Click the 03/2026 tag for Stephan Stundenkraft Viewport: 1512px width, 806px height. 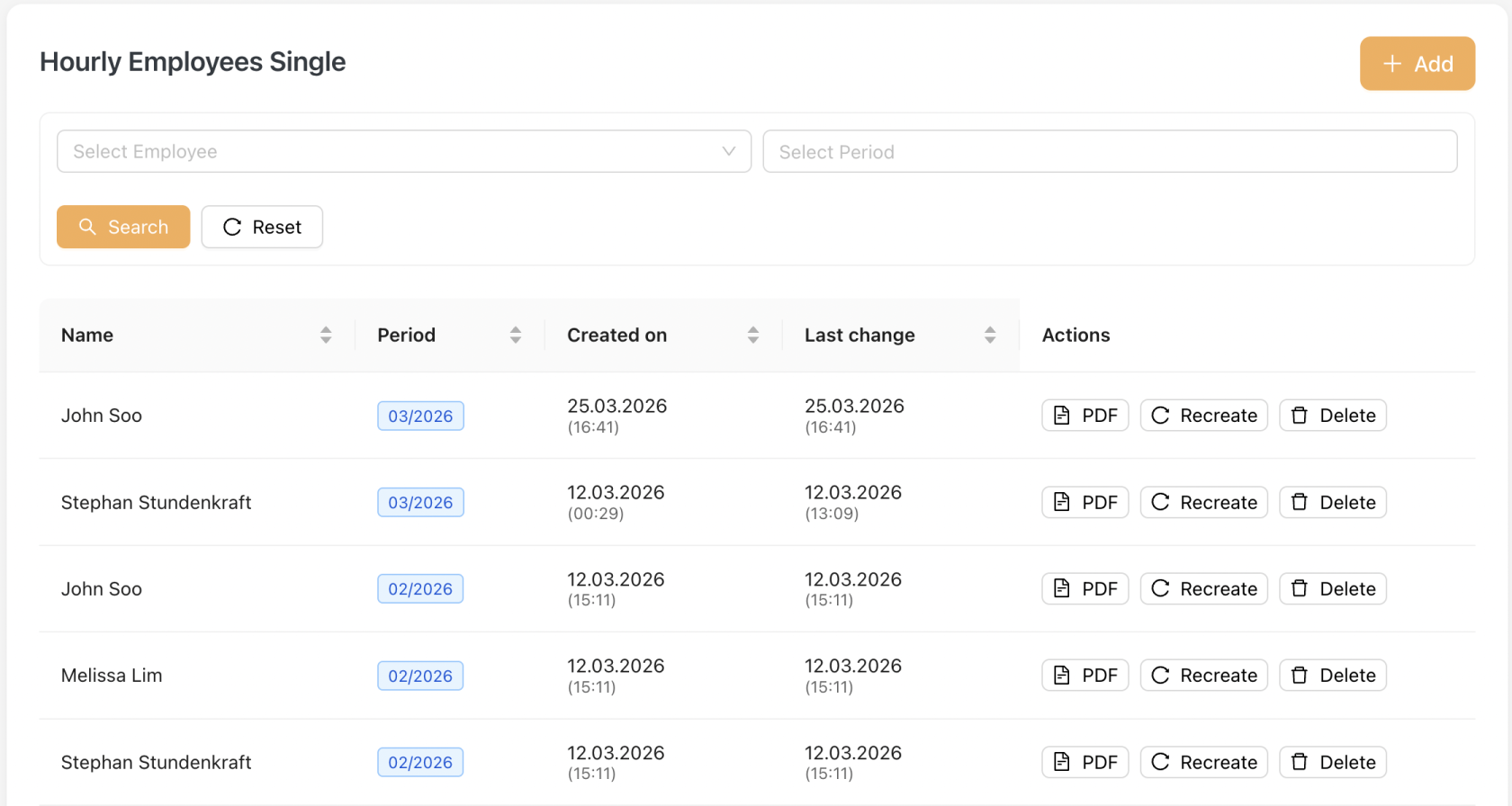(x=420, y=502)
